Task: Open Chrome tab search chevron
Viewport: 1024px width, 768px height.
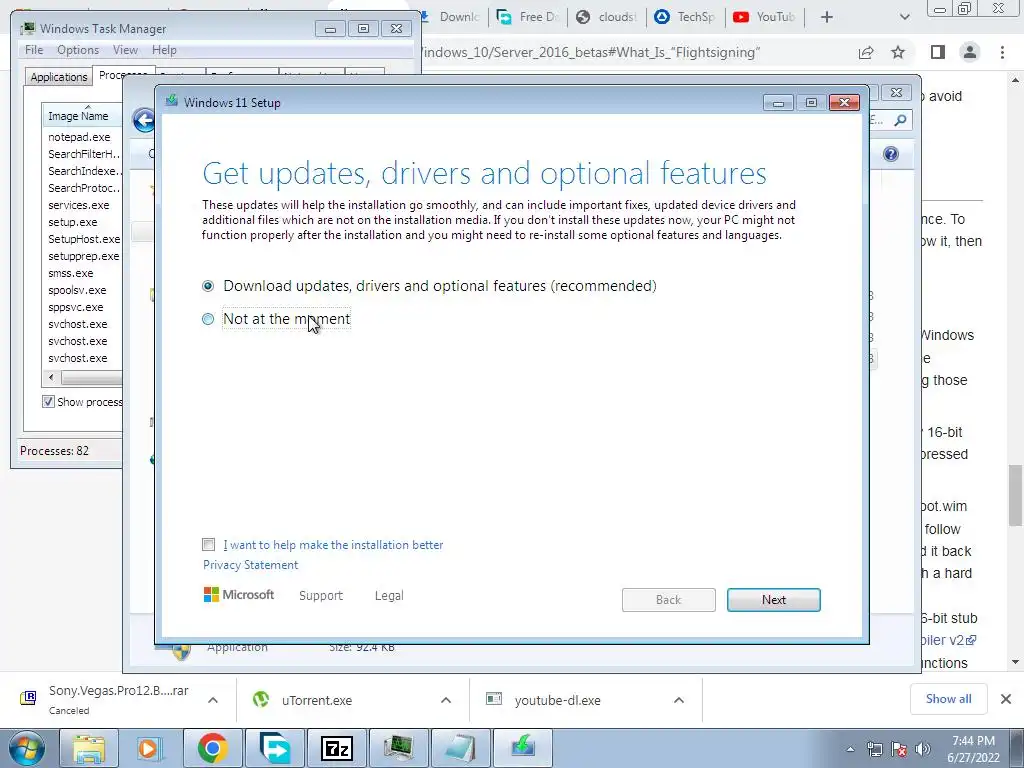Action: coord(904,17)
